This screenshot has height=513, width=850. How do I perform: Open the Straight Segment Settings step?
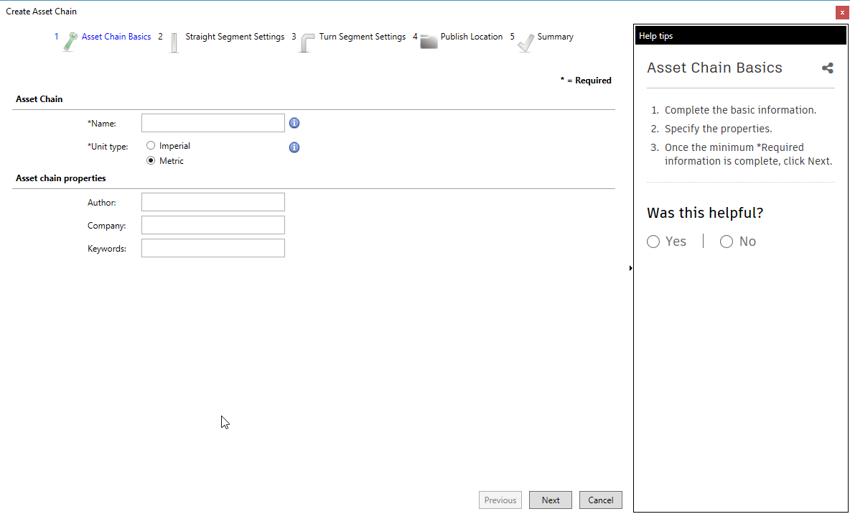234,37
